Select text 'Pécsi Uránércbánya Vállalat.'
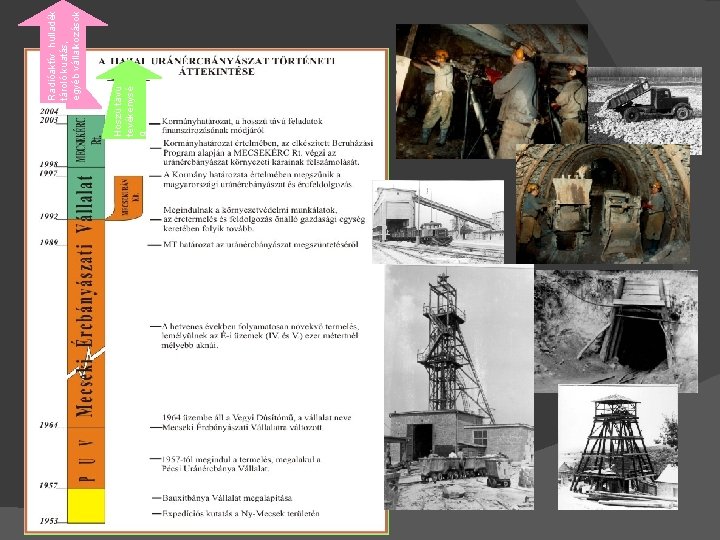 coord(215,469)
